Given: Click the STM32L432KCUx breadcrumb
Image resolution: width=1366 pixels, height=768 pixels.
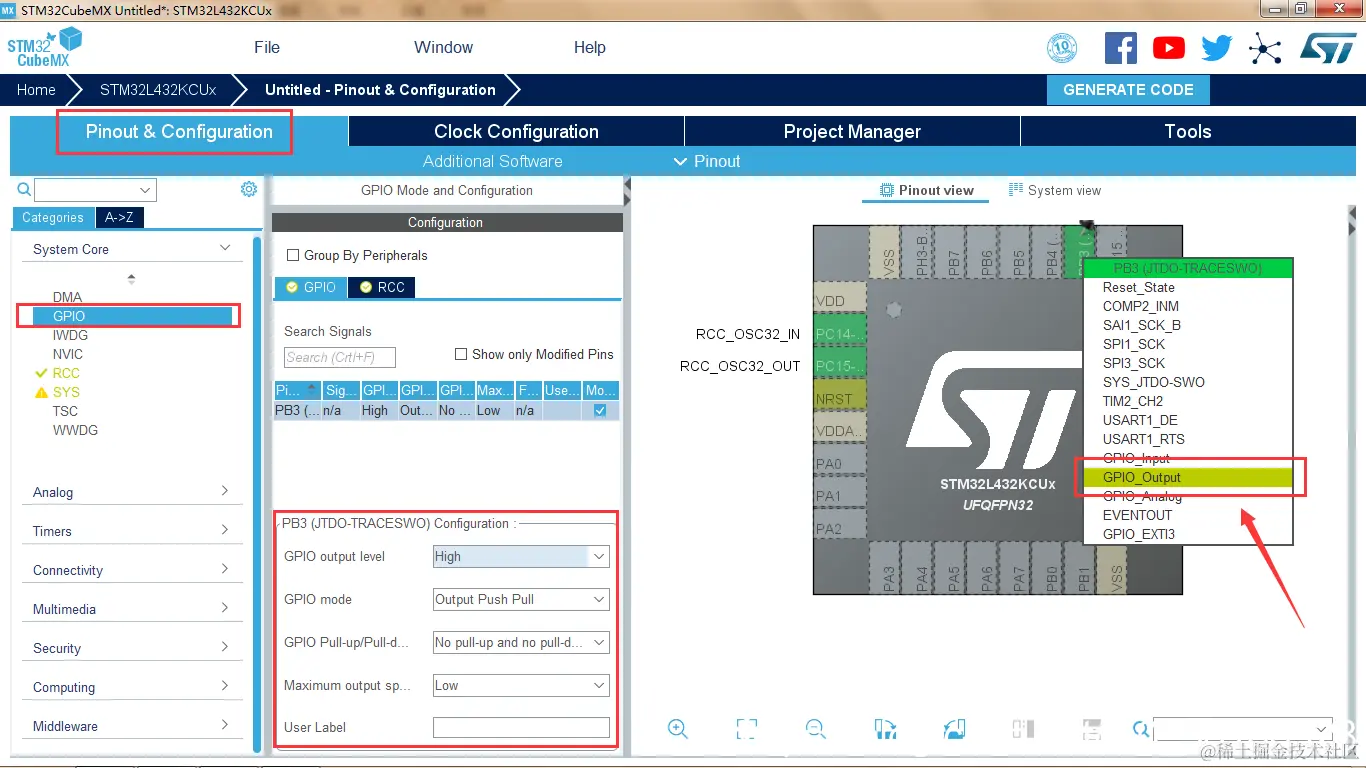Looking at the screenshot, I should pos(158,89).
